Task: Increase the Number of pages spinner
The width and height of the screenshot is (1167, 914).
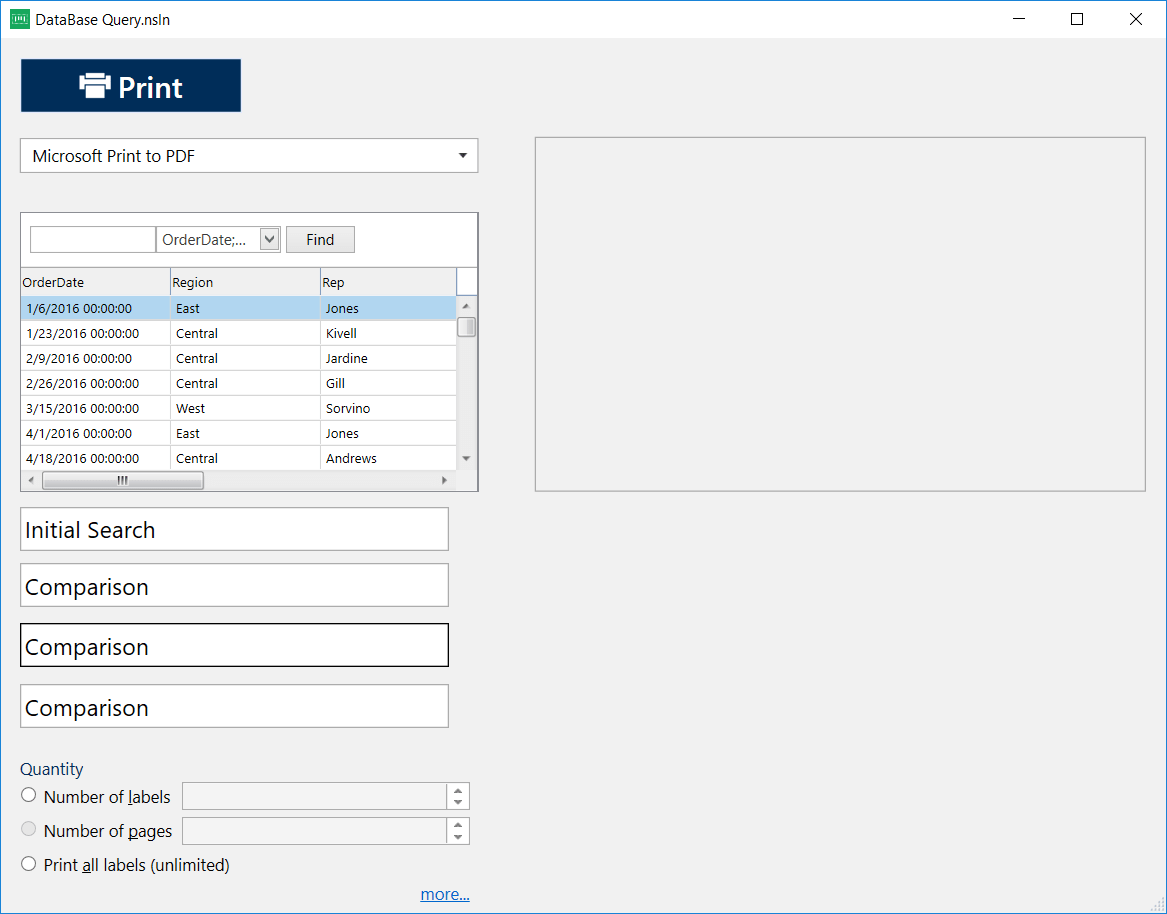Action: [x=458, y=825]
